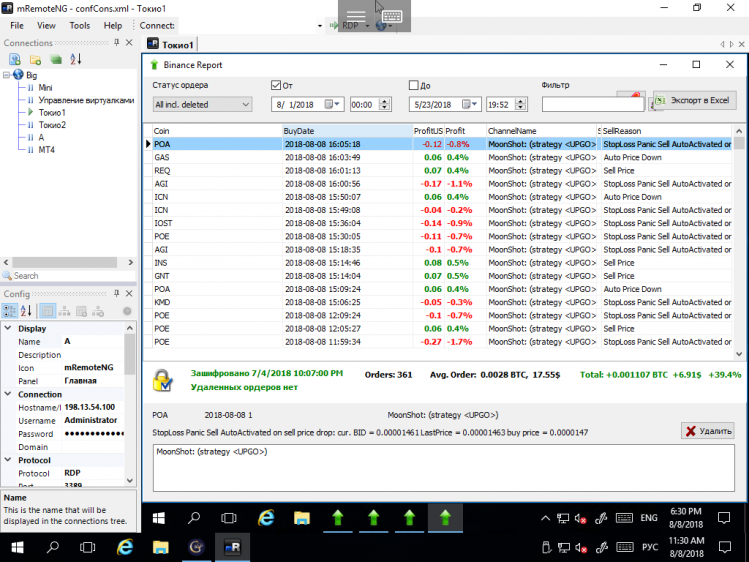Open Статус ордера dropdown All incl. deleted
Screen dimensions: 749x562
(x=203, y=105)
